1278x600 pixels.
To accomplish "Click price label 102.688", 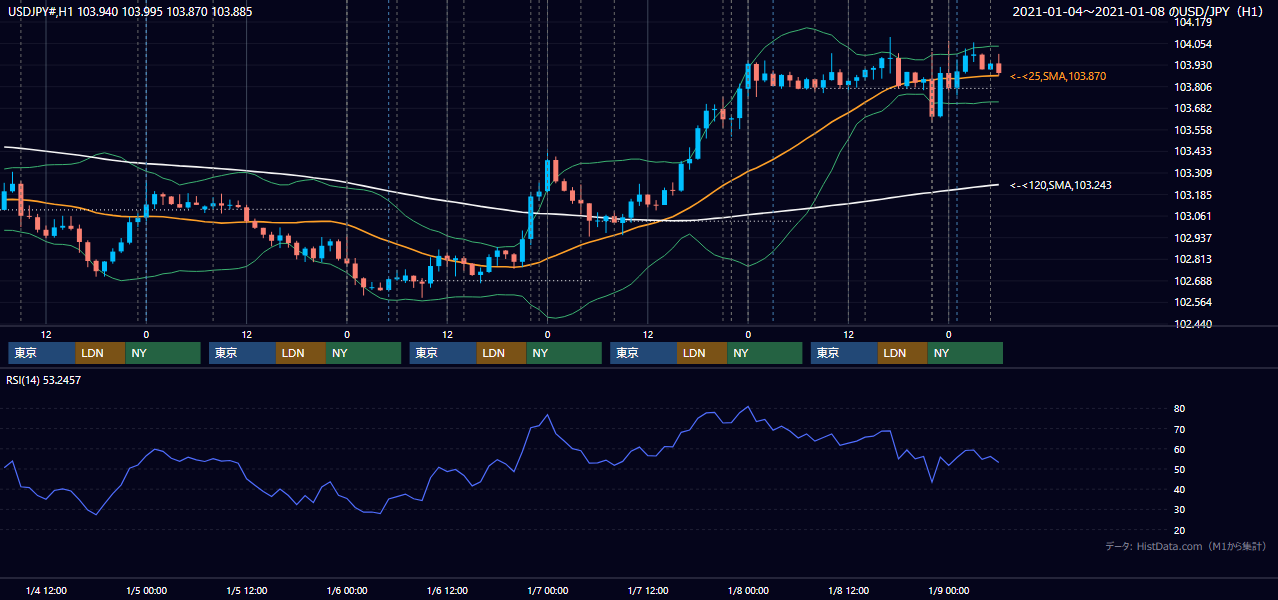I will tap(1193, 281).
